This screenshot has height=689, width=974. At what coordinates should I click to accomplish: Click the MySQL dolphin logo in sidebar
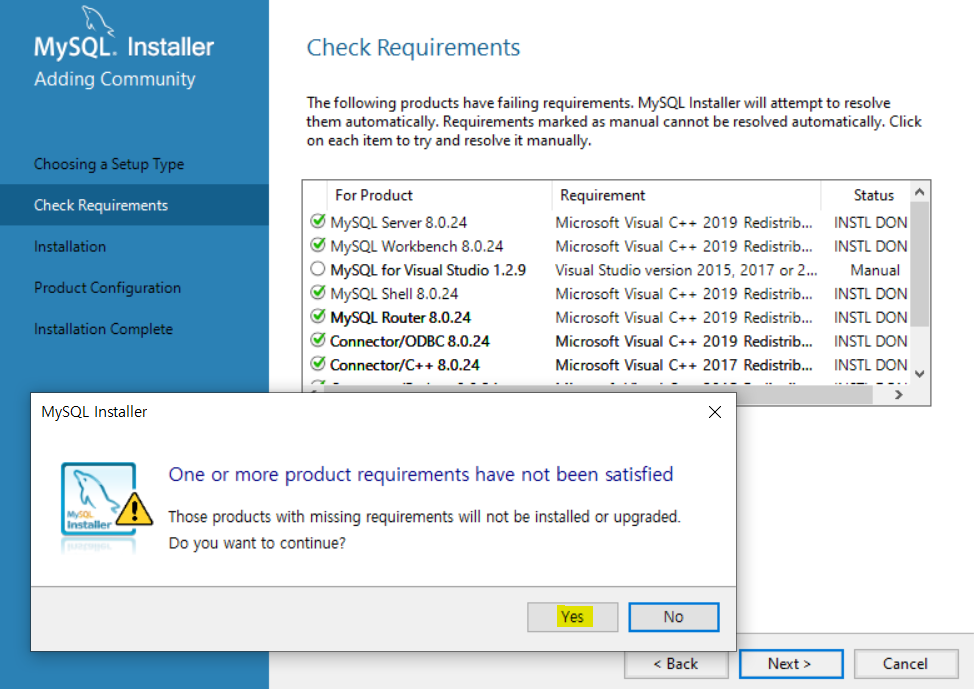pos(99,21)
